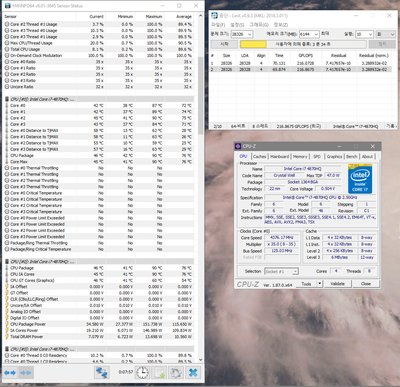
Task: Open the HWiNFO remote/network connection icon
Action: (x=102, y=372)
